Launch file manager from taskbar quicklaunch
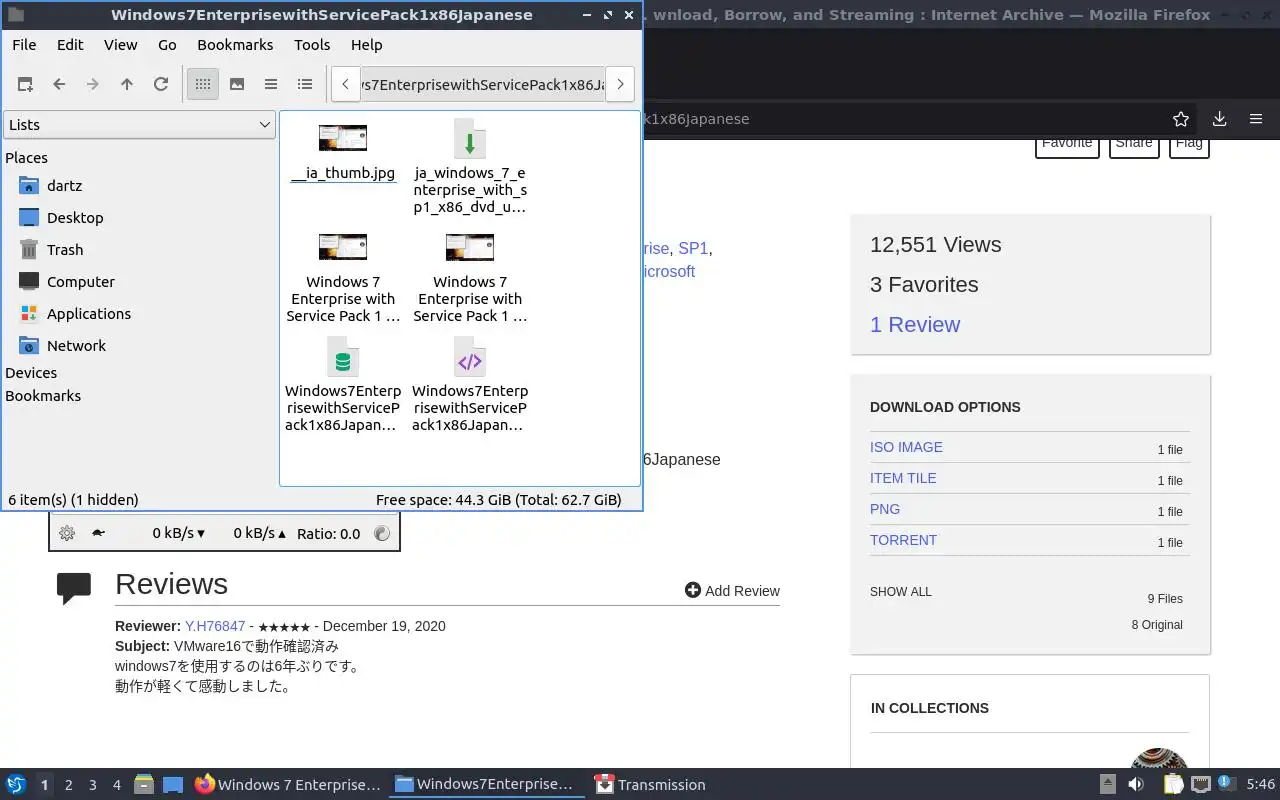1280x800 pixels. coord(144,785)
